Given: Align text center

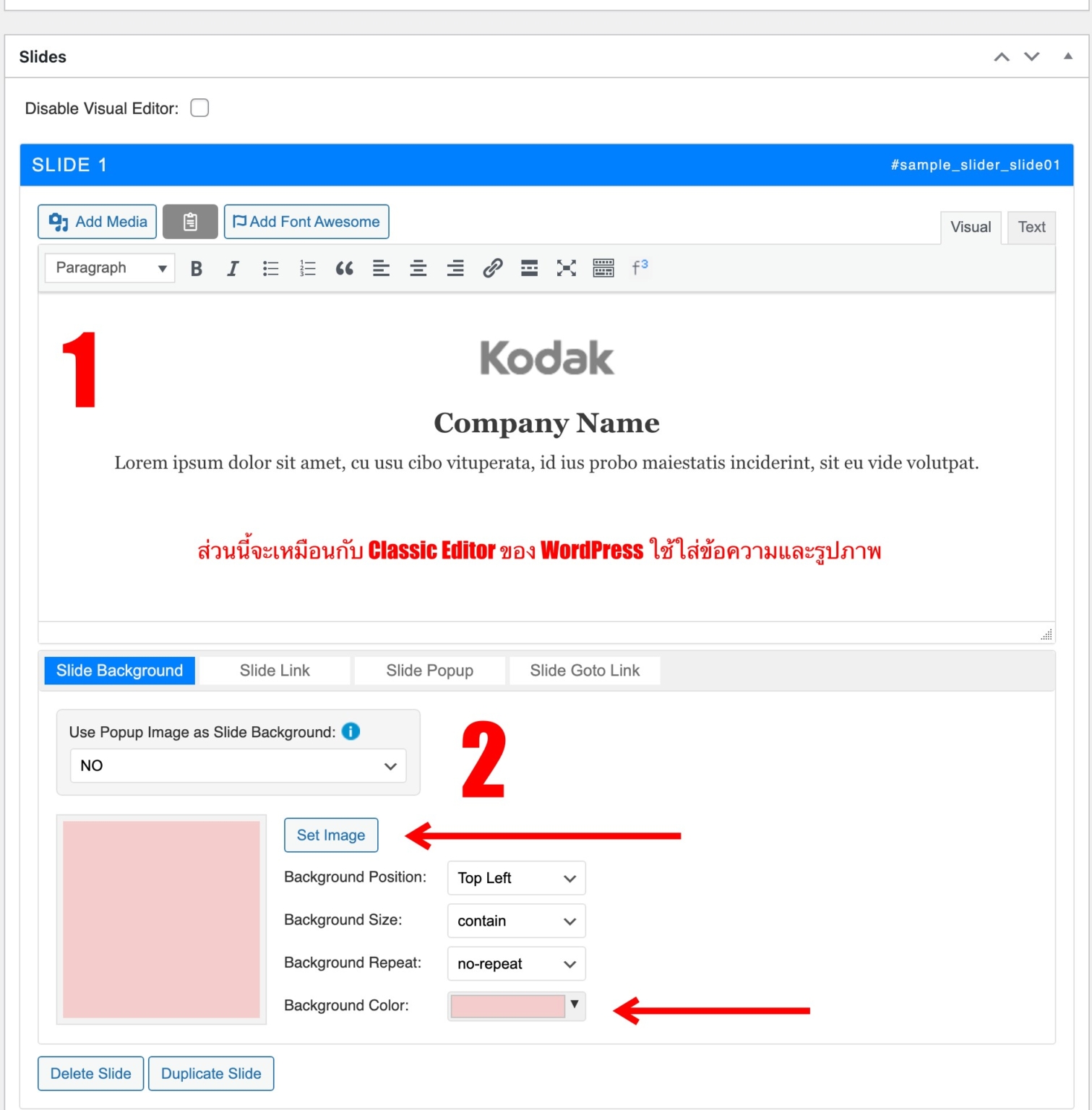Looking at the screenshot, I should 418,269.
